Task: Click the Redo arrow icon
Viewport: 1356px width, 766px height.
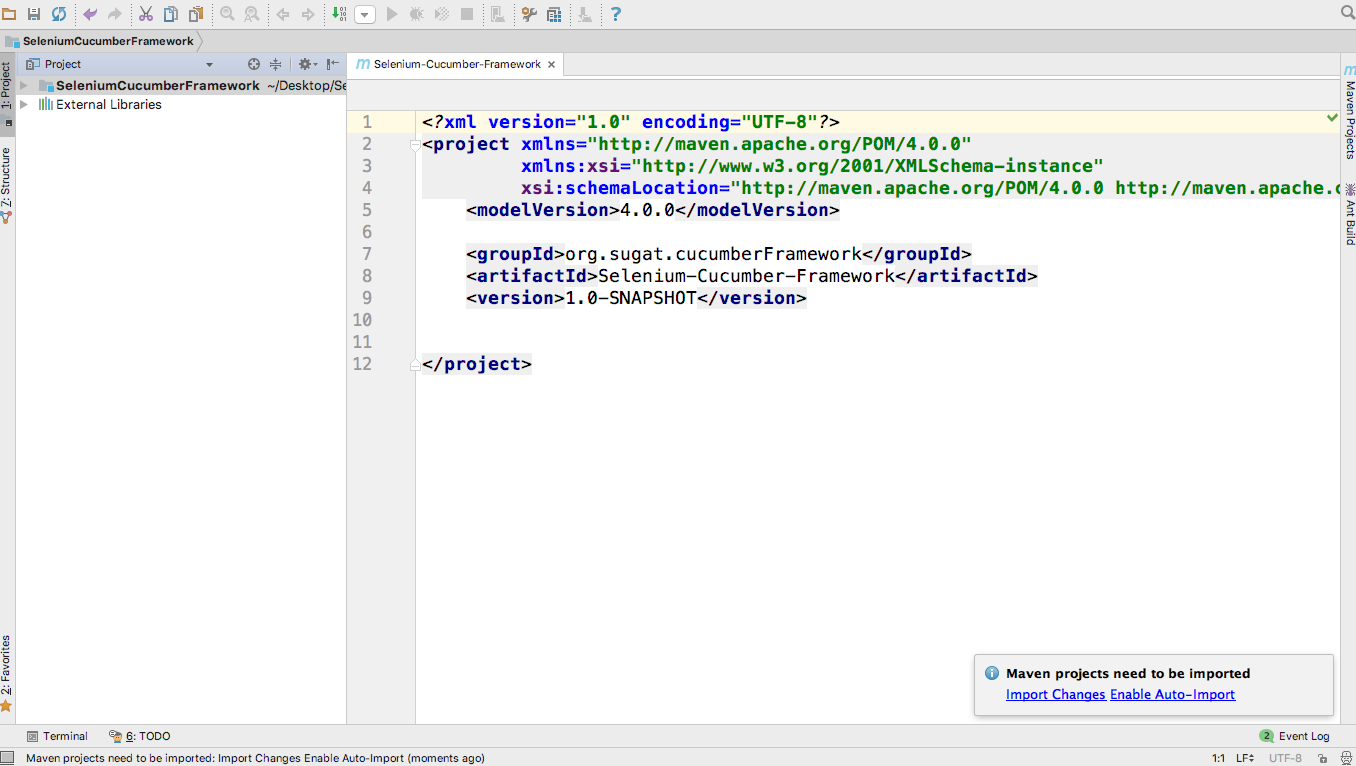Action: pos(115,14)
